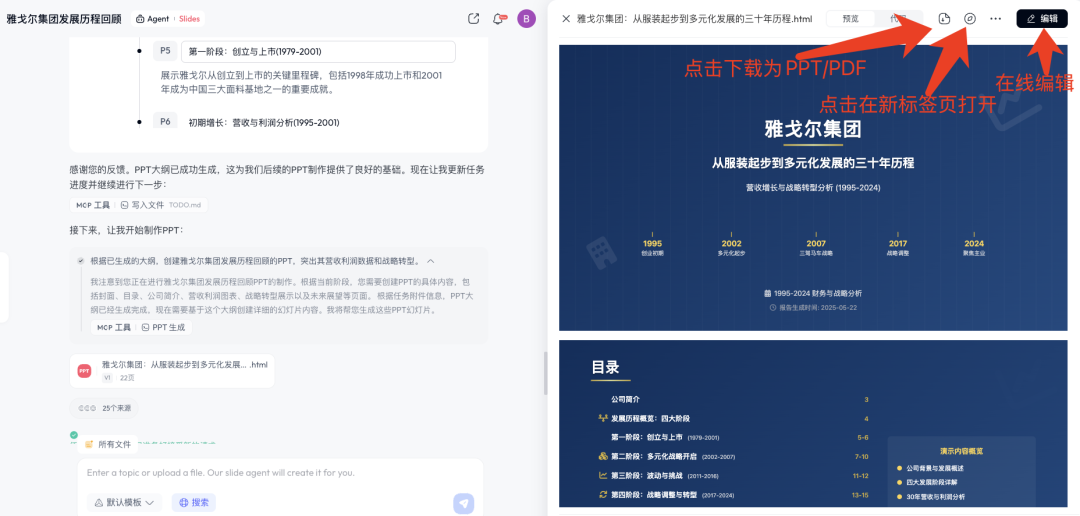Click the send message paper-plane button
This screenshot has width=1080, height=516.
(464, 503)
